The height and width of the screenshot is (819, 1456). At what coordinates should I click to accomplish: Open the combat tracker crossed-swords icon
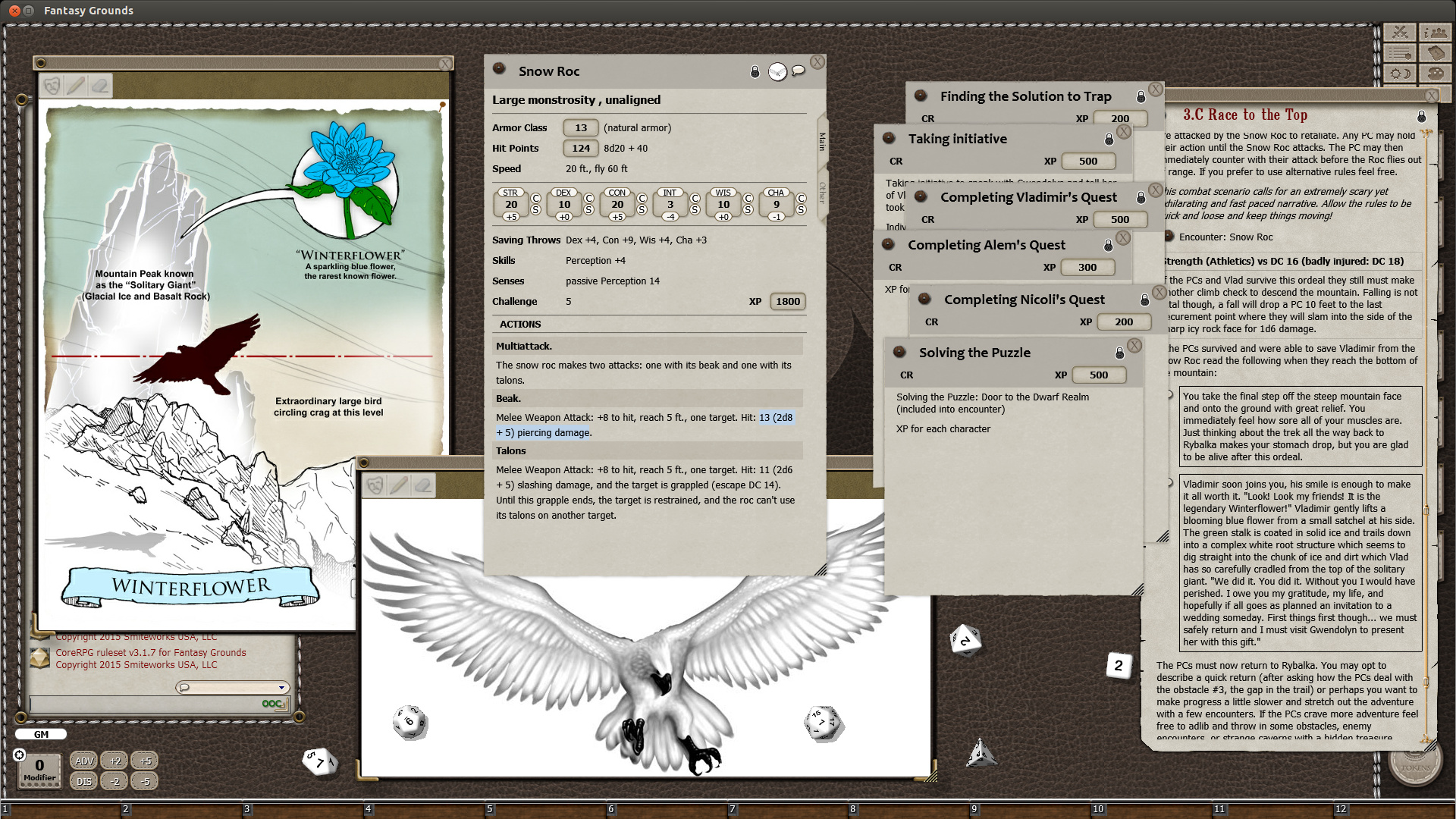click(x=1400, y=32)
